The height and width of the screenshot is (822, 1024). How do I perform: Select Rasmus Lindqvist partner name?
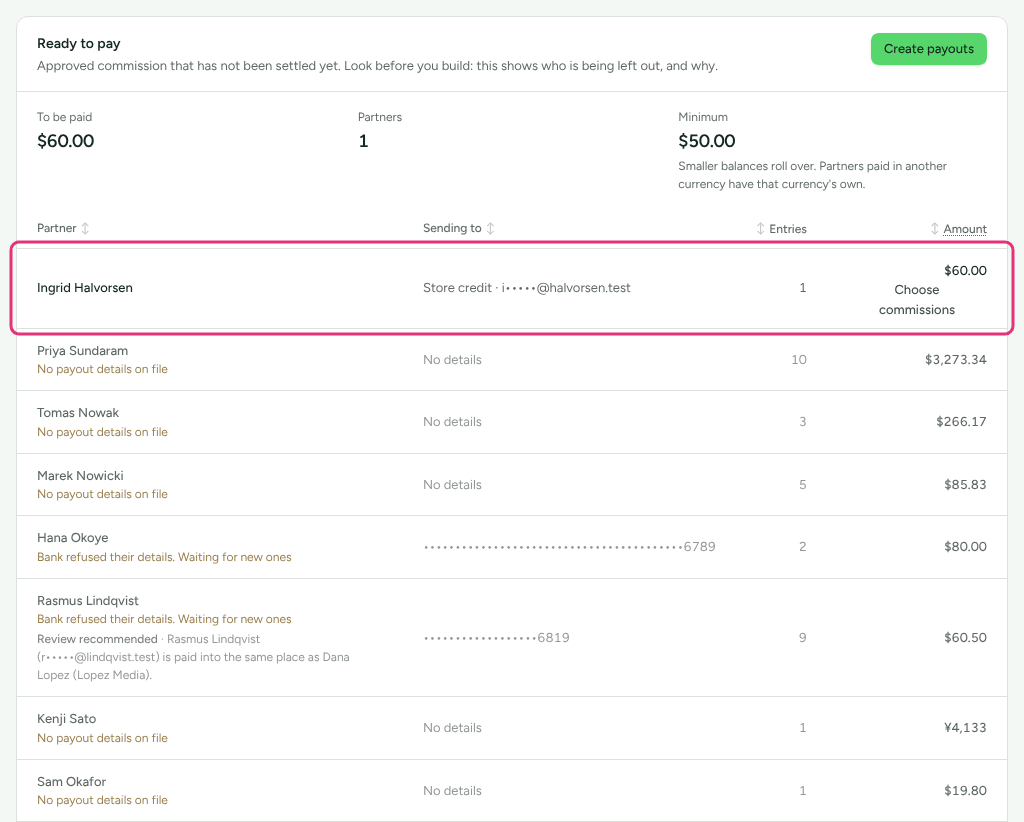click(x=88, y=601)
